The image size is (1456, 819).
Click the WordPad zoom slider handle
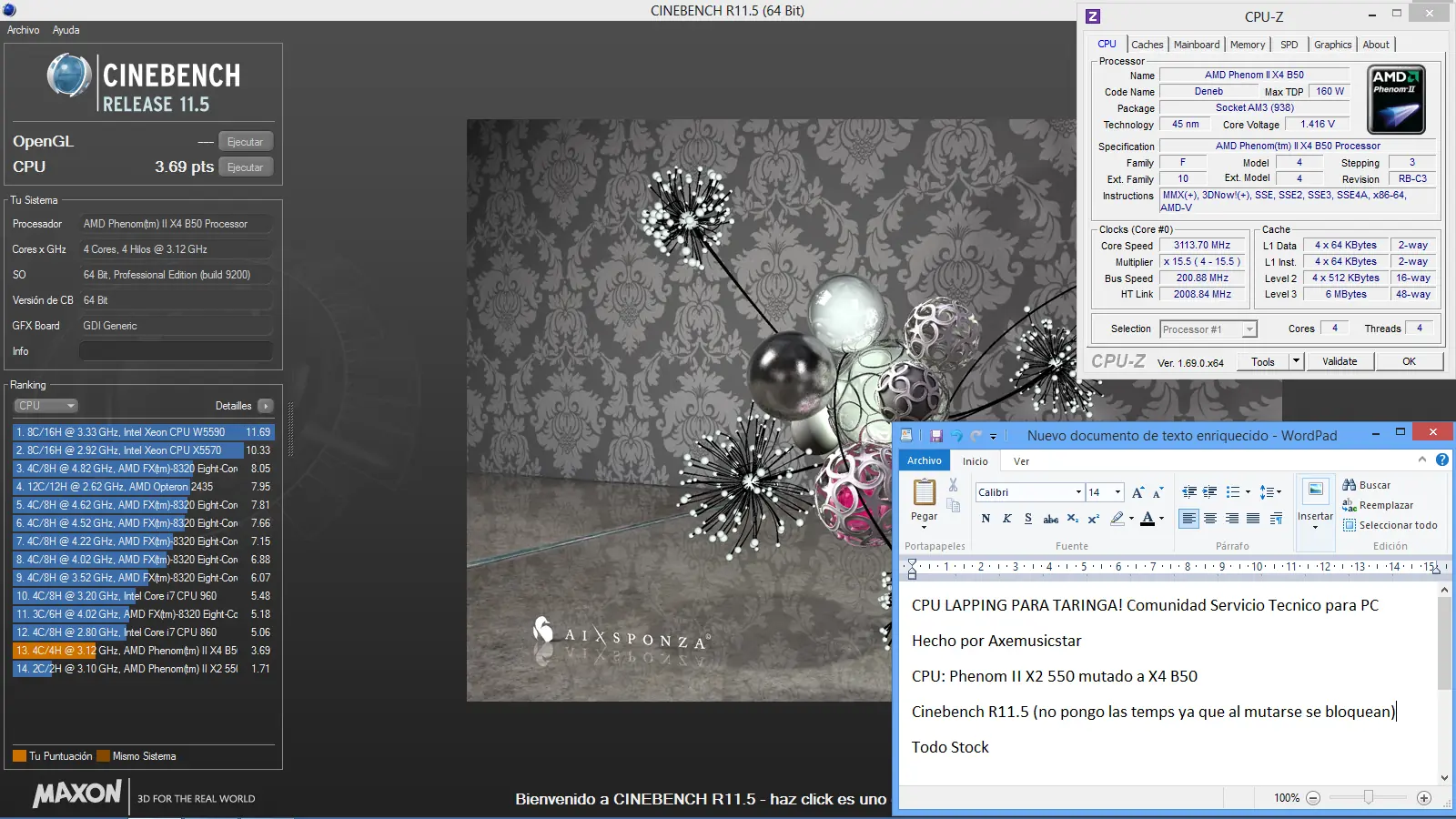pos(1368,798)
